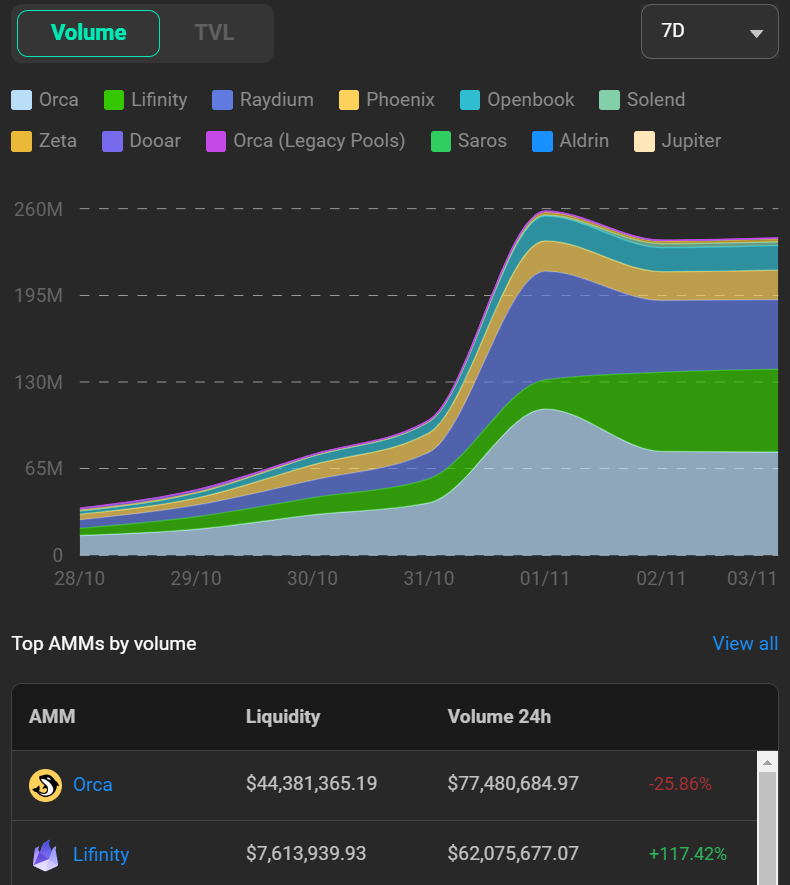Toggle the Saros legend swatch
790x885 pixels.
coord(441,141)
